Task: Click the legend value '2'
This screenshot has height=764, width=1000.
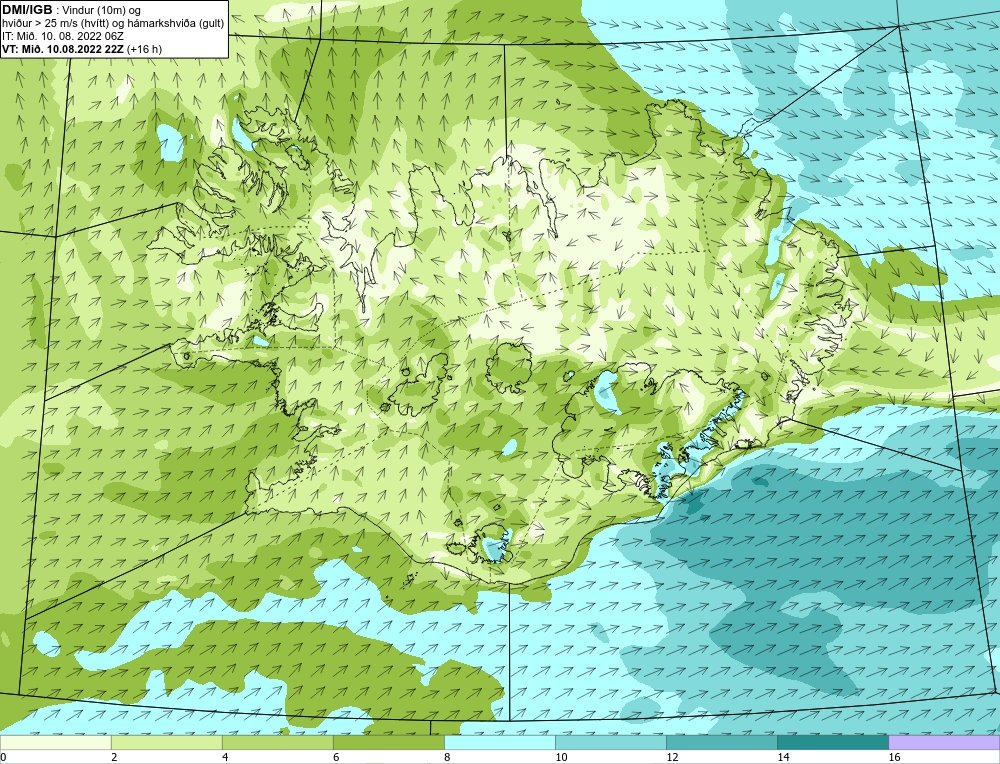Action: pyautogui.click(x=114, y=757)
